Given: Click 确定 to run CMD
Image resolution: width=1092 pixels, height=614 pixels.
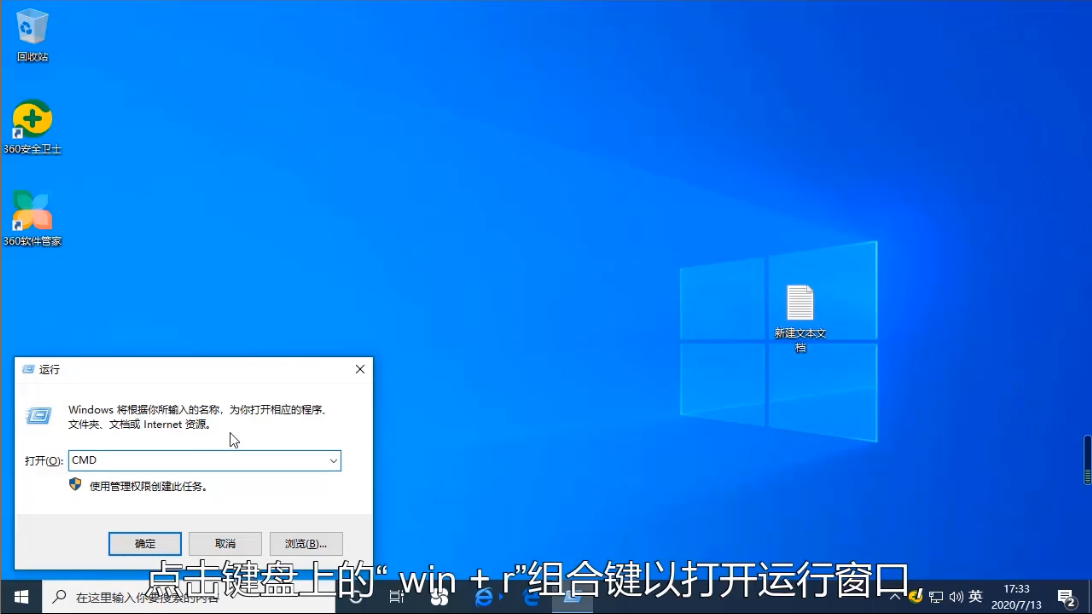Looking at the screenshot, I should (145, 543).
